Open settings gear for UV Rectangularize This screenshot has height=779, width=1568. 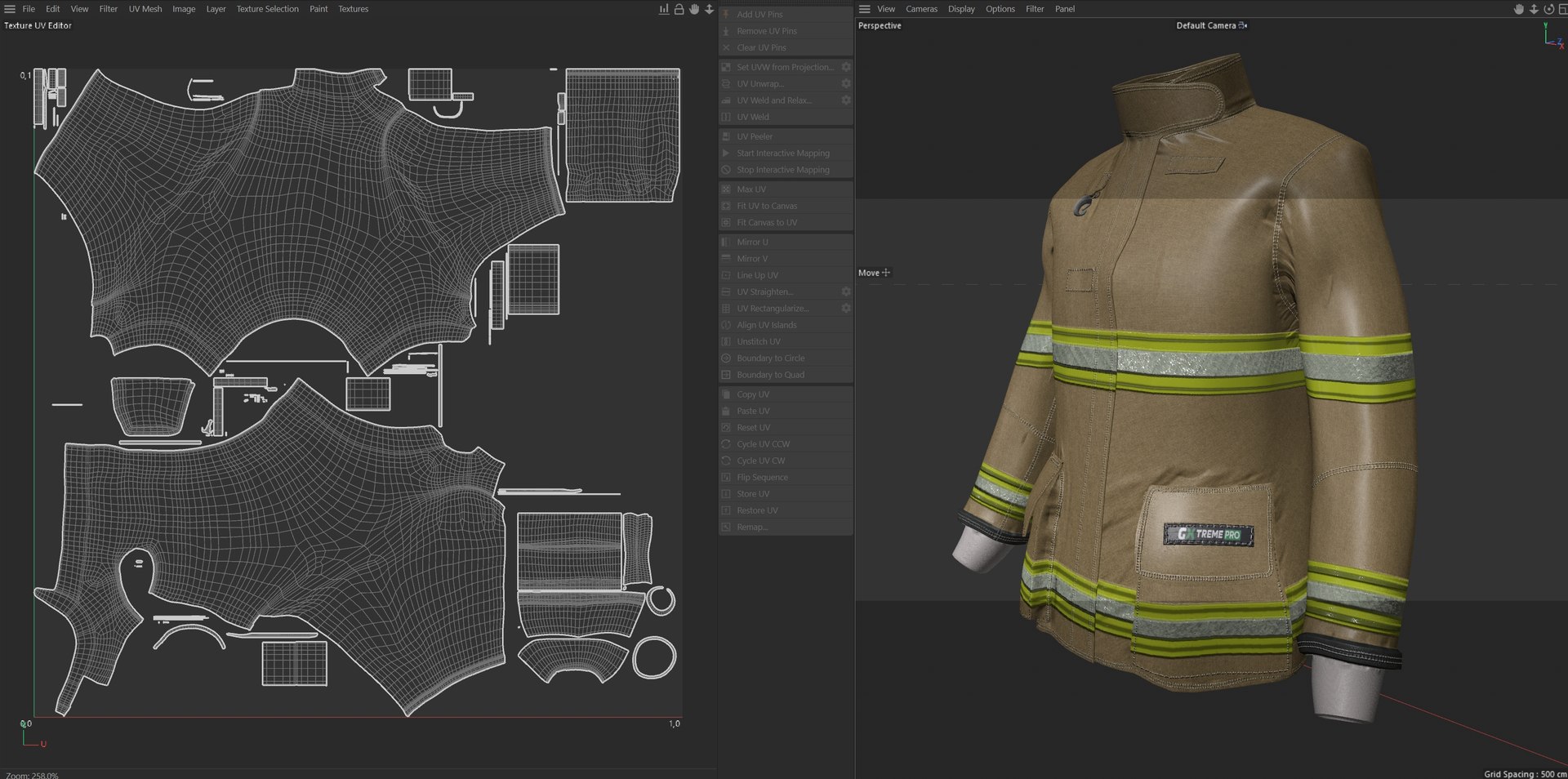[846, 308]
